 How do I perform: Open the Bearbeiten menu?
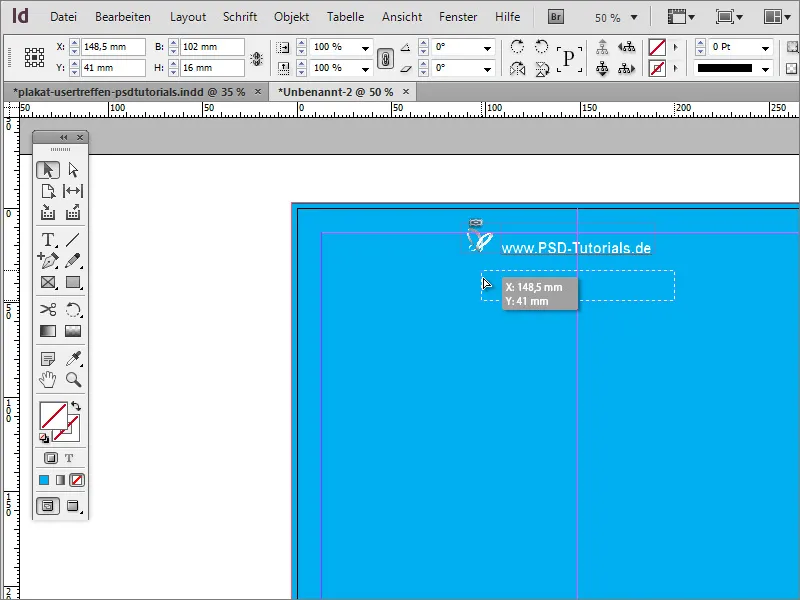[x=122, y=17]
